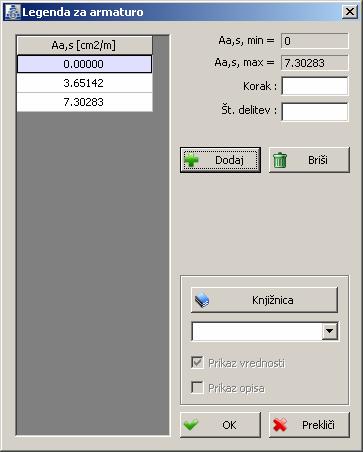
Task: Click the Aa,s, min value field
Action: (x=315, y=41)
